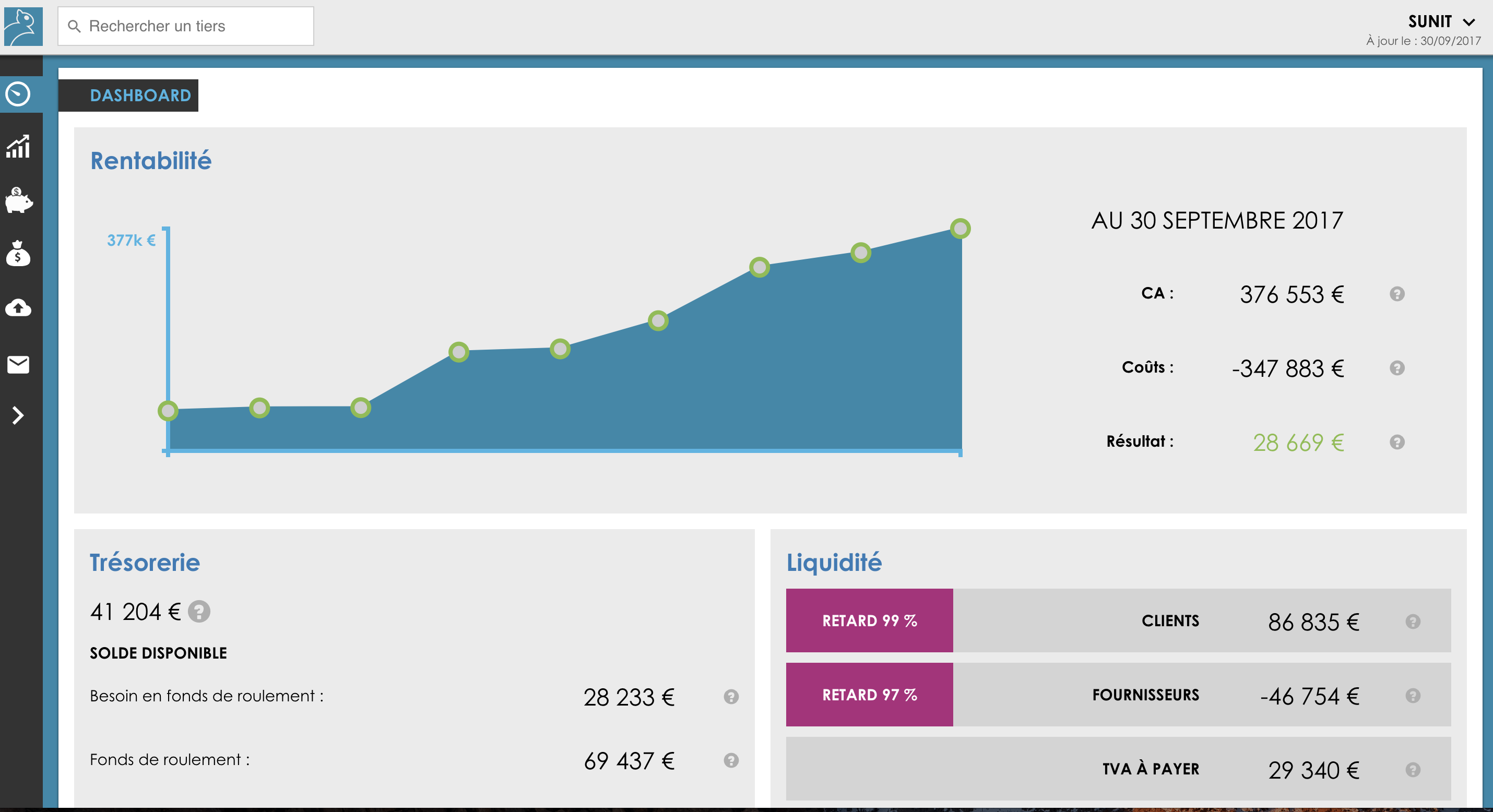This screenshot has height=812, width=1493.
Task: Select the fourth chart data point
Action: [x=458, y=352]
